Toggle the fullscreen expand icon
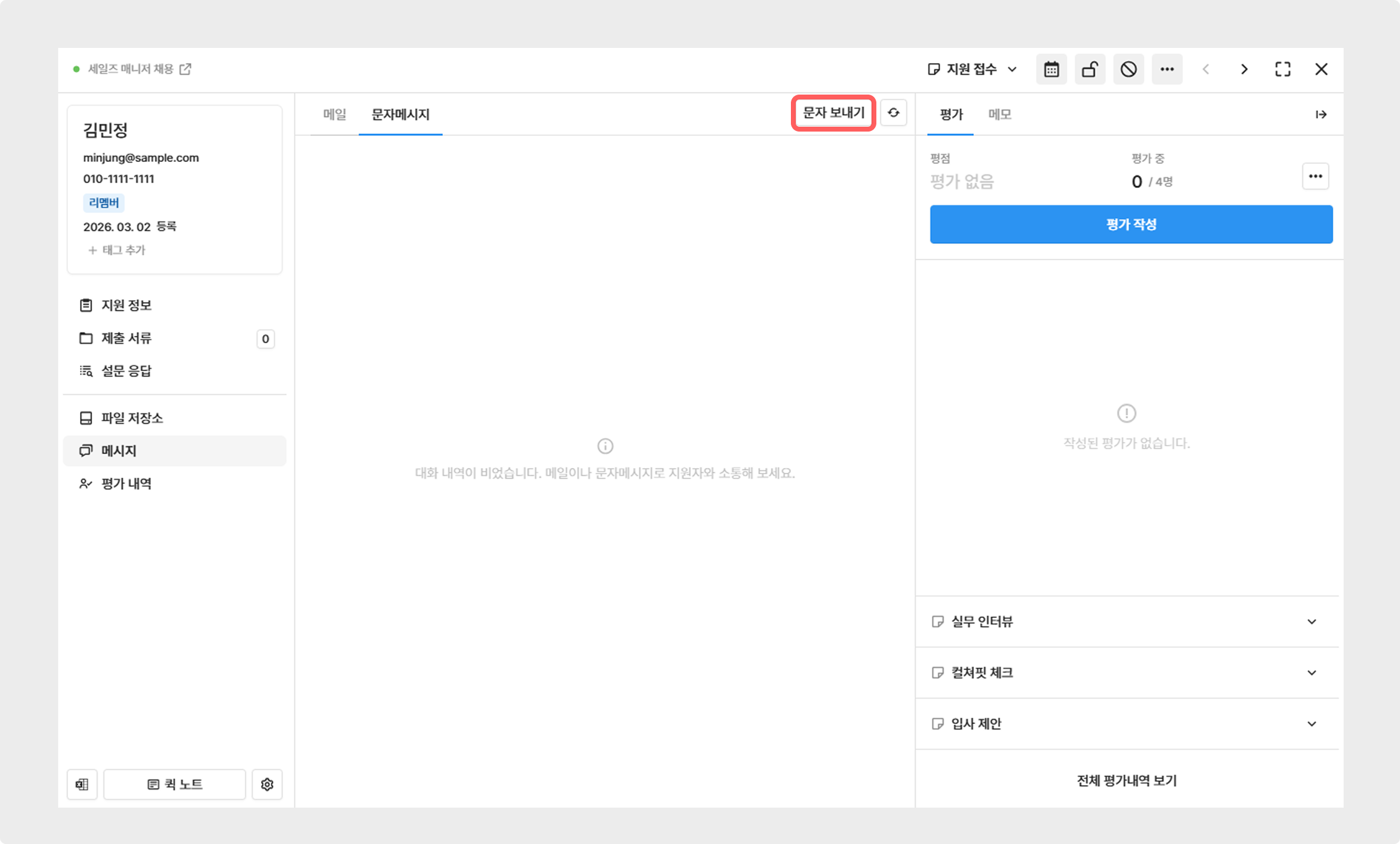Image resolution: width=1400 pixels, height=844 pixels. [1282, 69]
